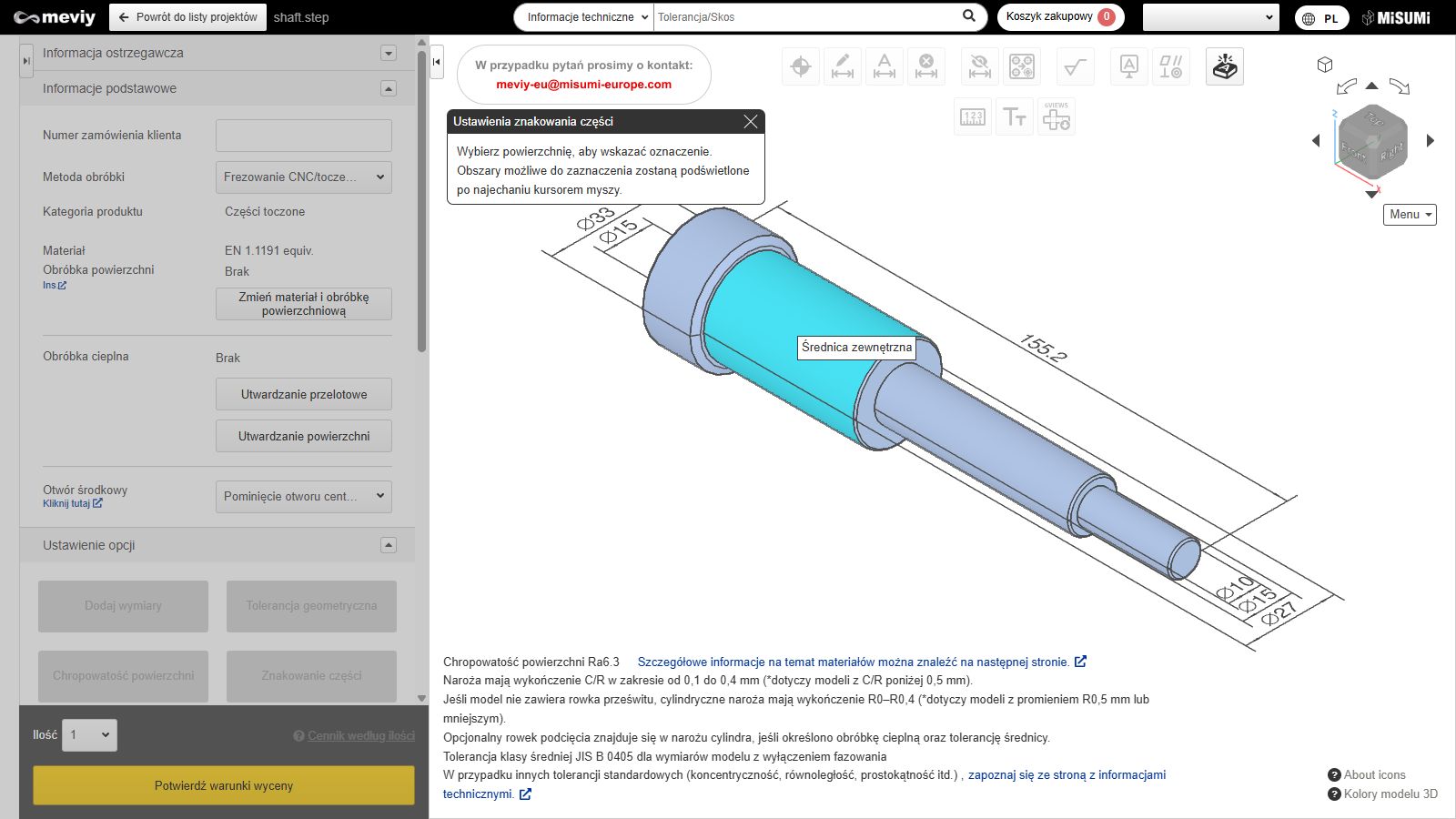The width and height of the screenshot is (1456, 819).
Task: Click the isometric home view cube icon
Action: [1325, 65]
